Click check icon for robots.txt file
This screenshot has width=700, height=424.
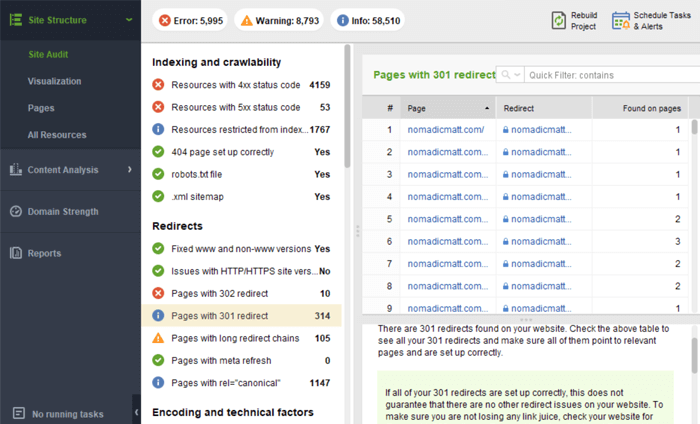(x=158, y=174)
